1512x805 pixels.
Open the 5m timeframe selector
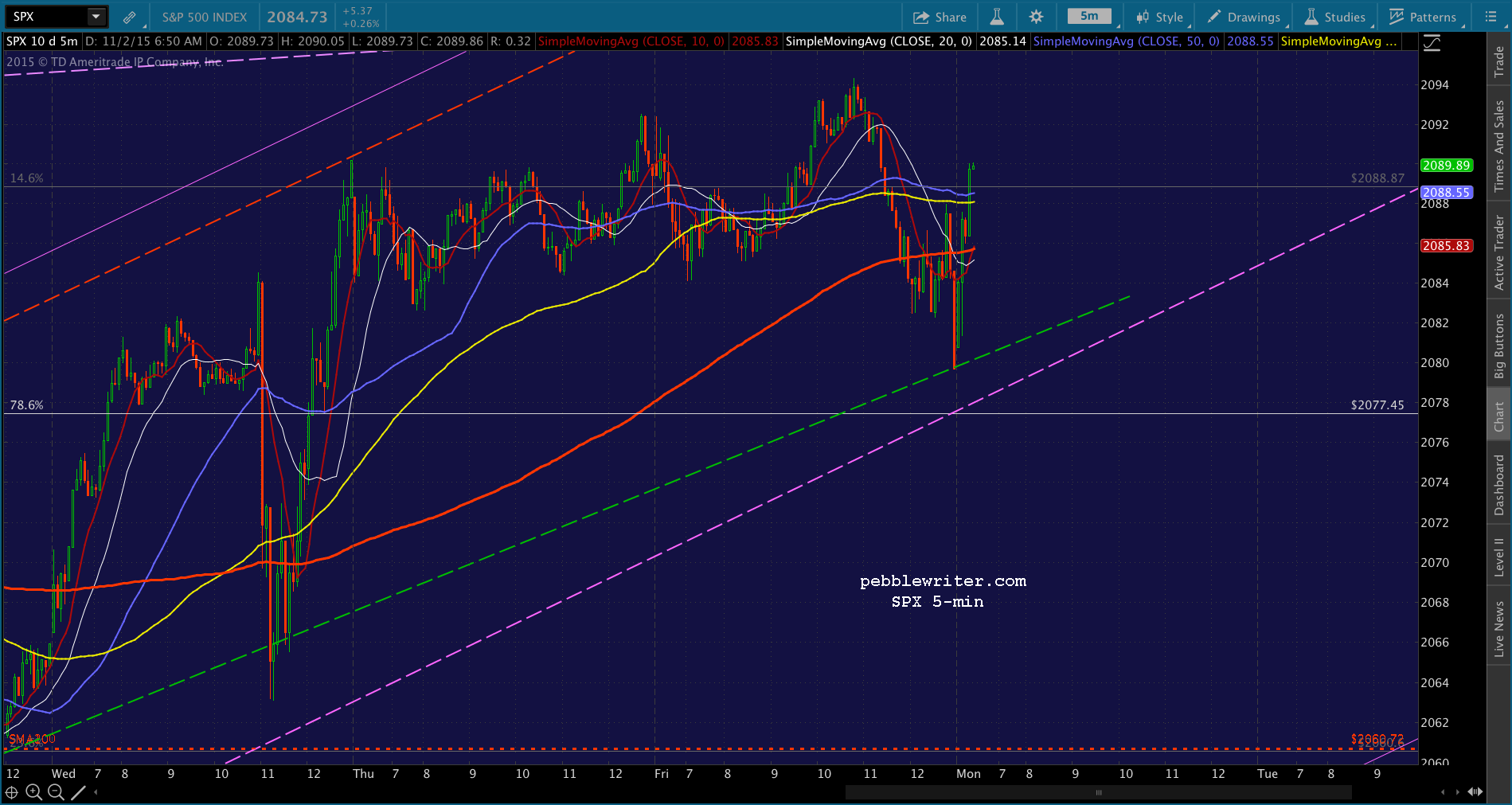[1089, 16]
